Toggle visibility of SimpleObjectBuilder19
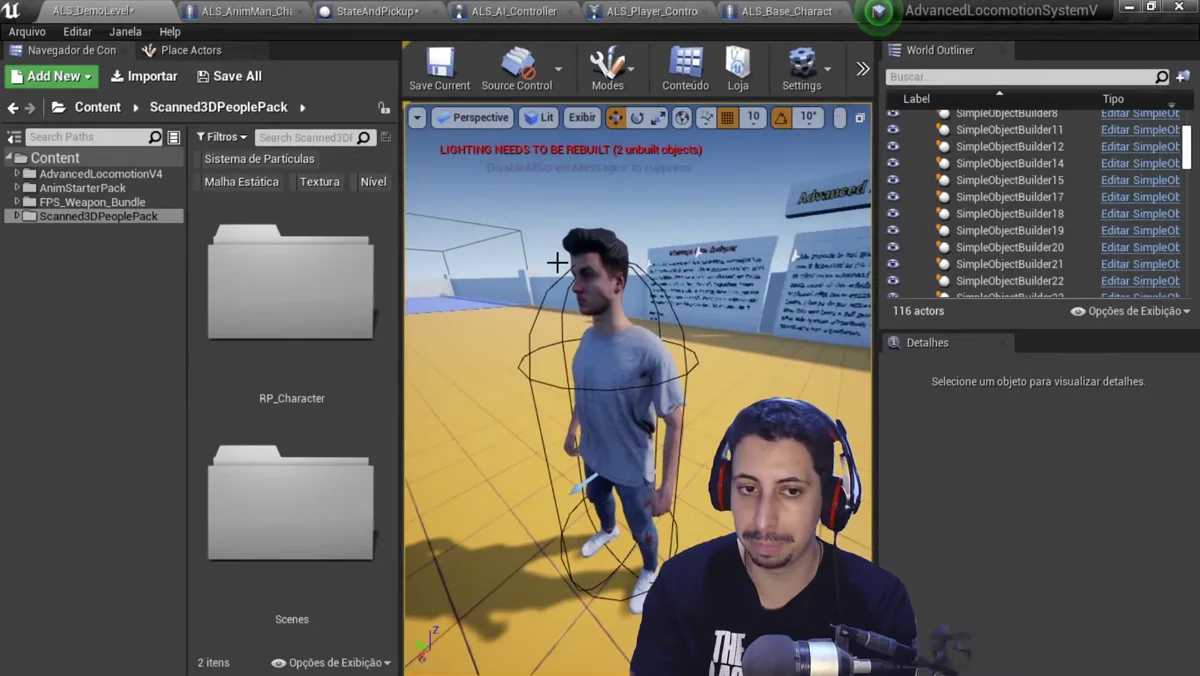 (x=893, y=230)
